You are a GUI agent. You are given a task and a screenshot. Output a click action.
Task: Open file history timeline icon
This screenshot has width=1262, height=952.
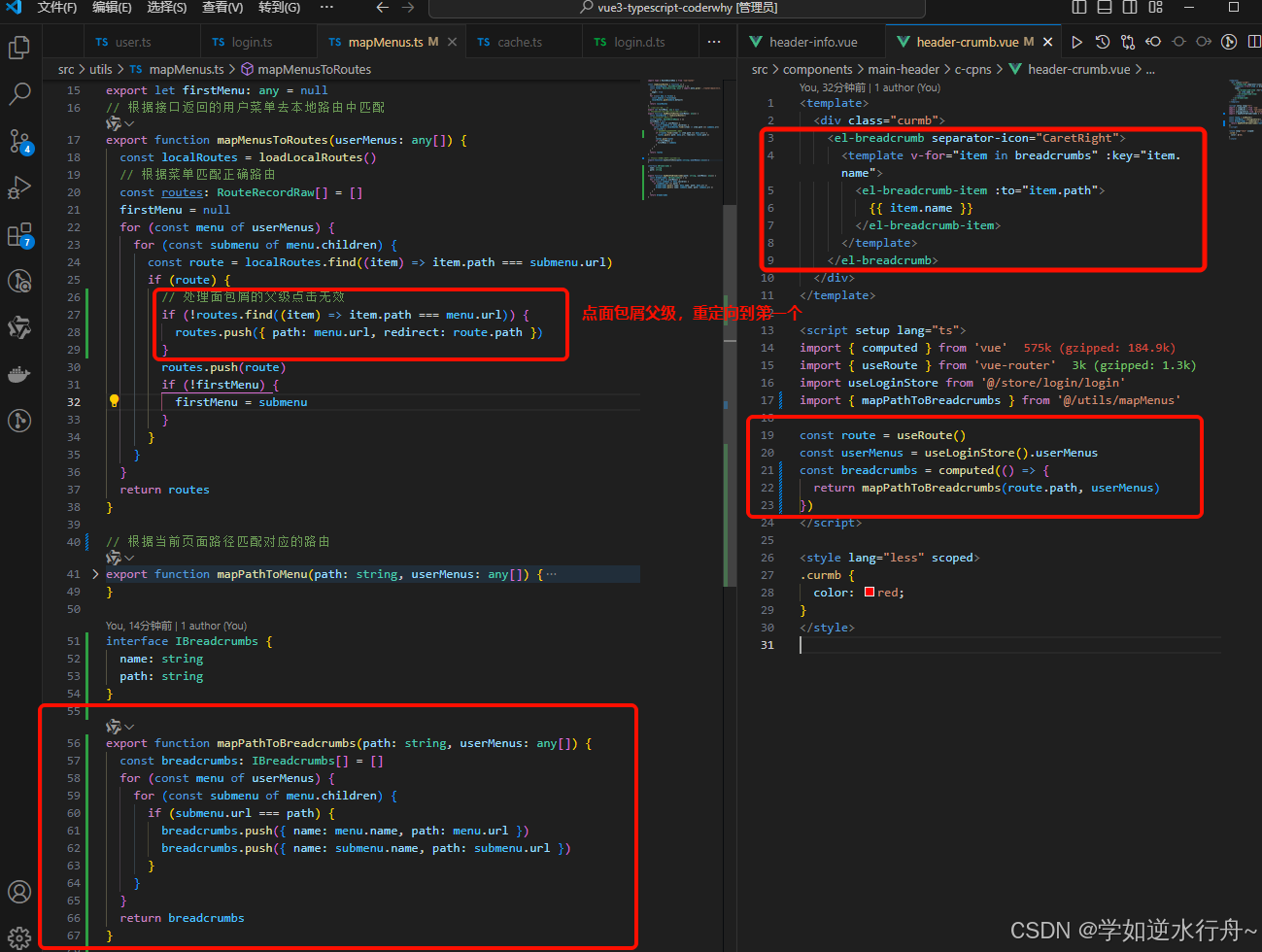1102,42
